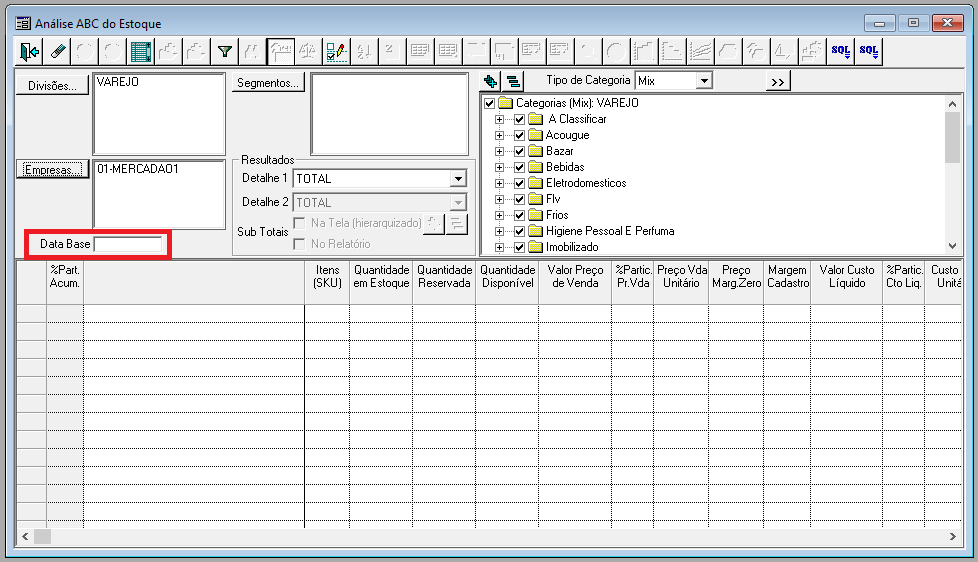This screenshot has height=562, width=978.
Task: Open the funnel filter tool
Action: tap(225, 51)
